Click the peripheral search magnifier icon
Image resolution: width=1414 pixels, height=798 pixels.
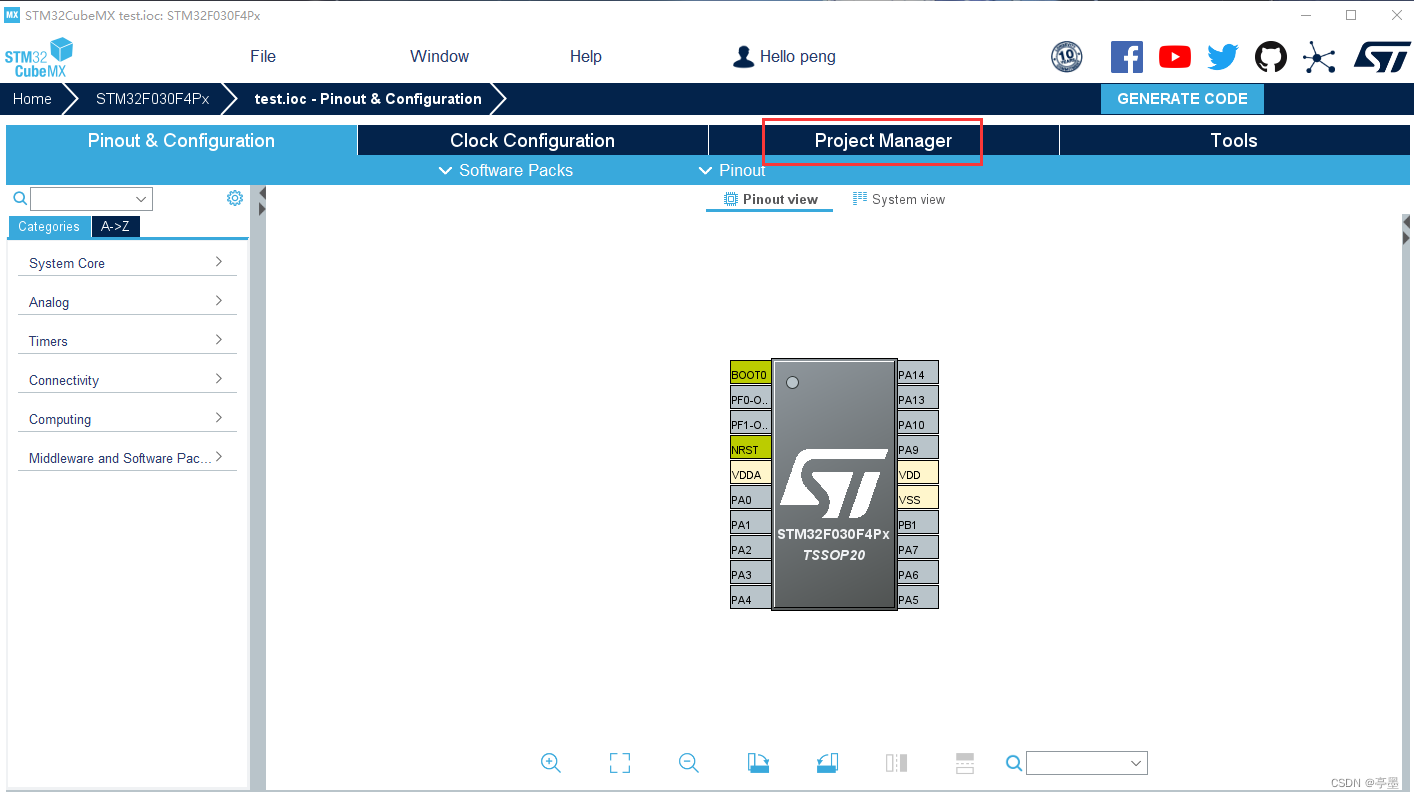19,199
